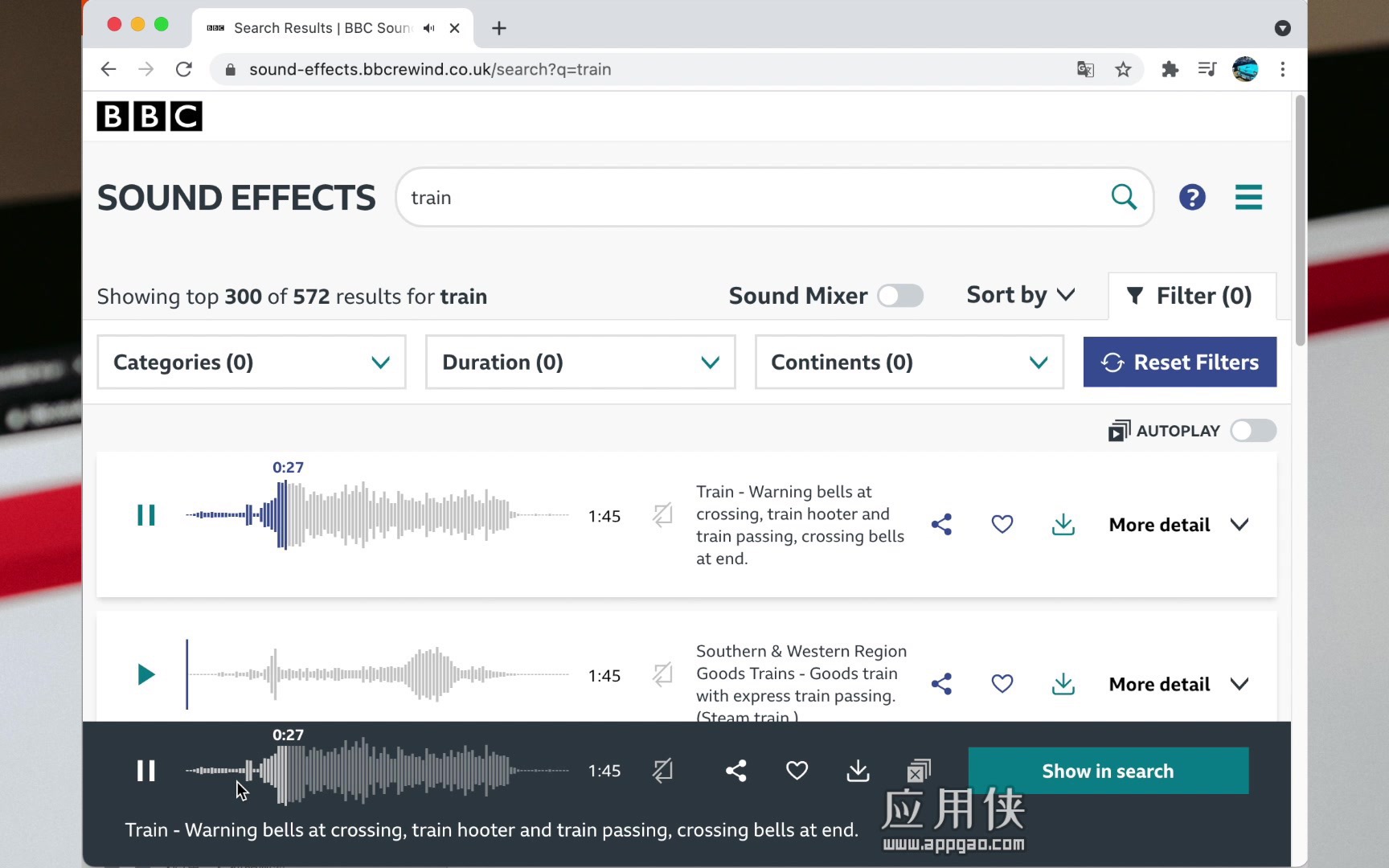Toggle loop icon in bottom player bar
The width and height of the screenshot is (1389, 868).
click(x=662, y=771)
